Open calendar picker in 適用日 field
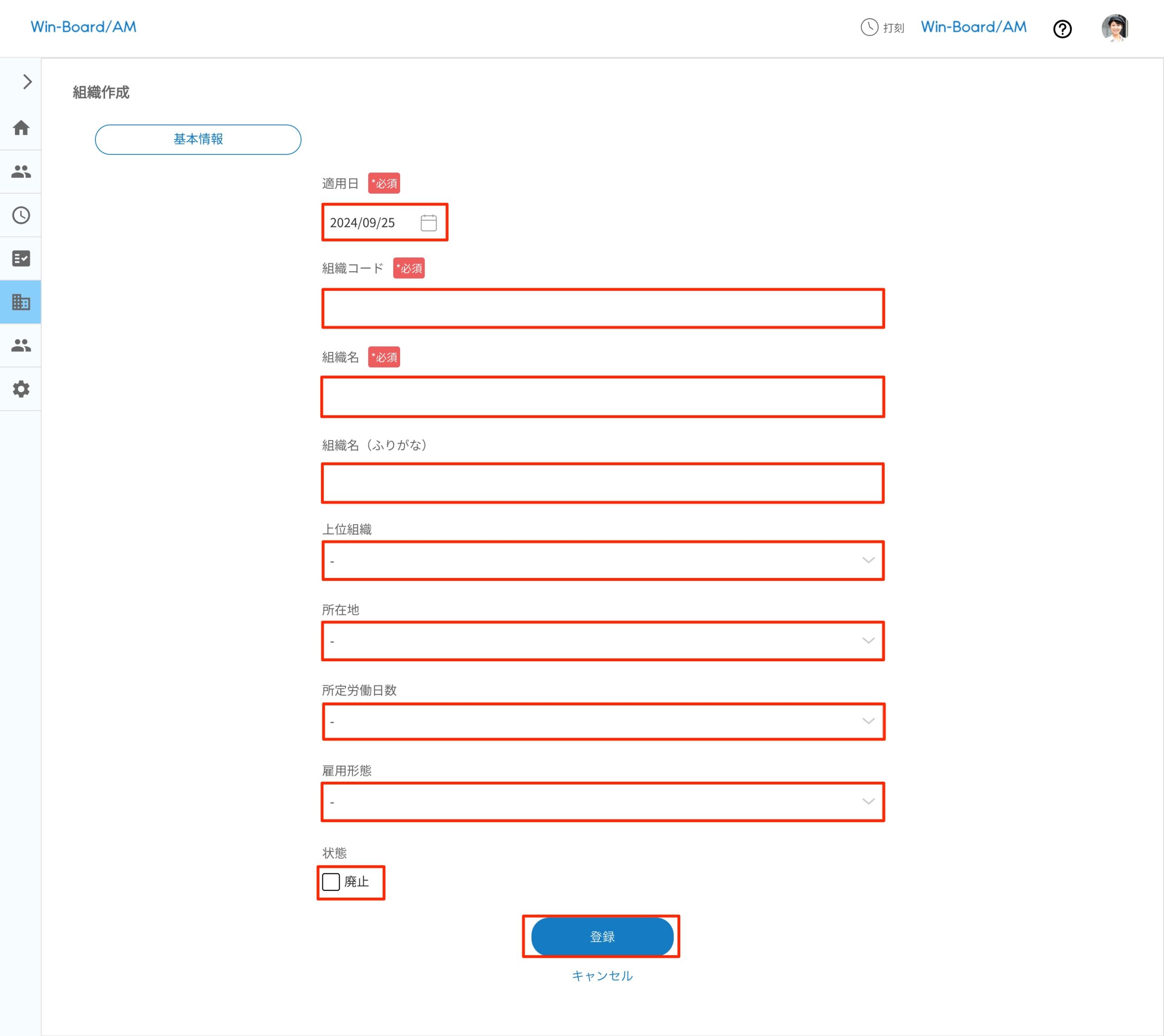Viewport: 1164px width, 1036px height. pyautogui.click(x=428, y=223)
